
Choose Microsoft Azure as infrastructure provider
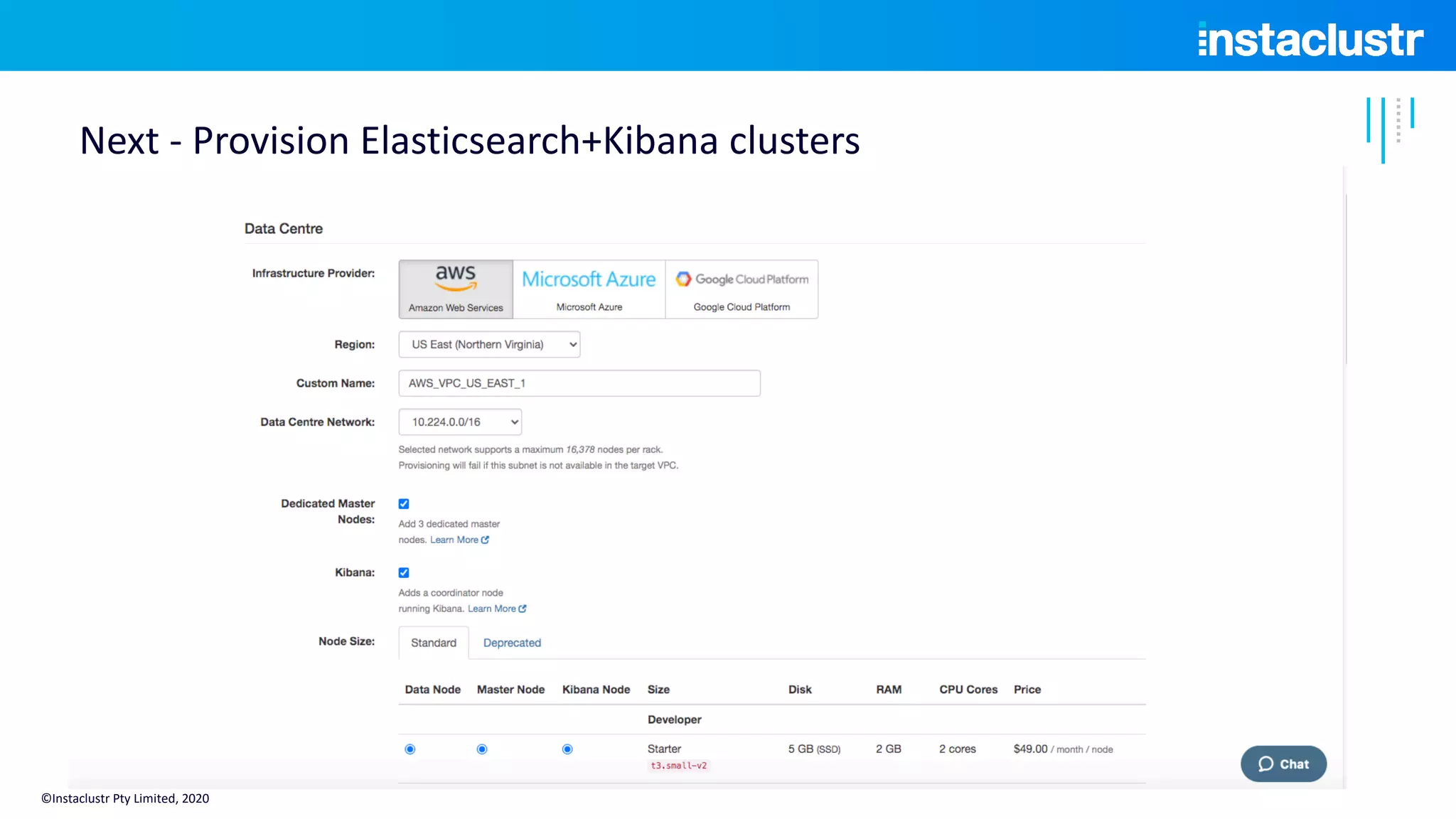tap(589, 289)
